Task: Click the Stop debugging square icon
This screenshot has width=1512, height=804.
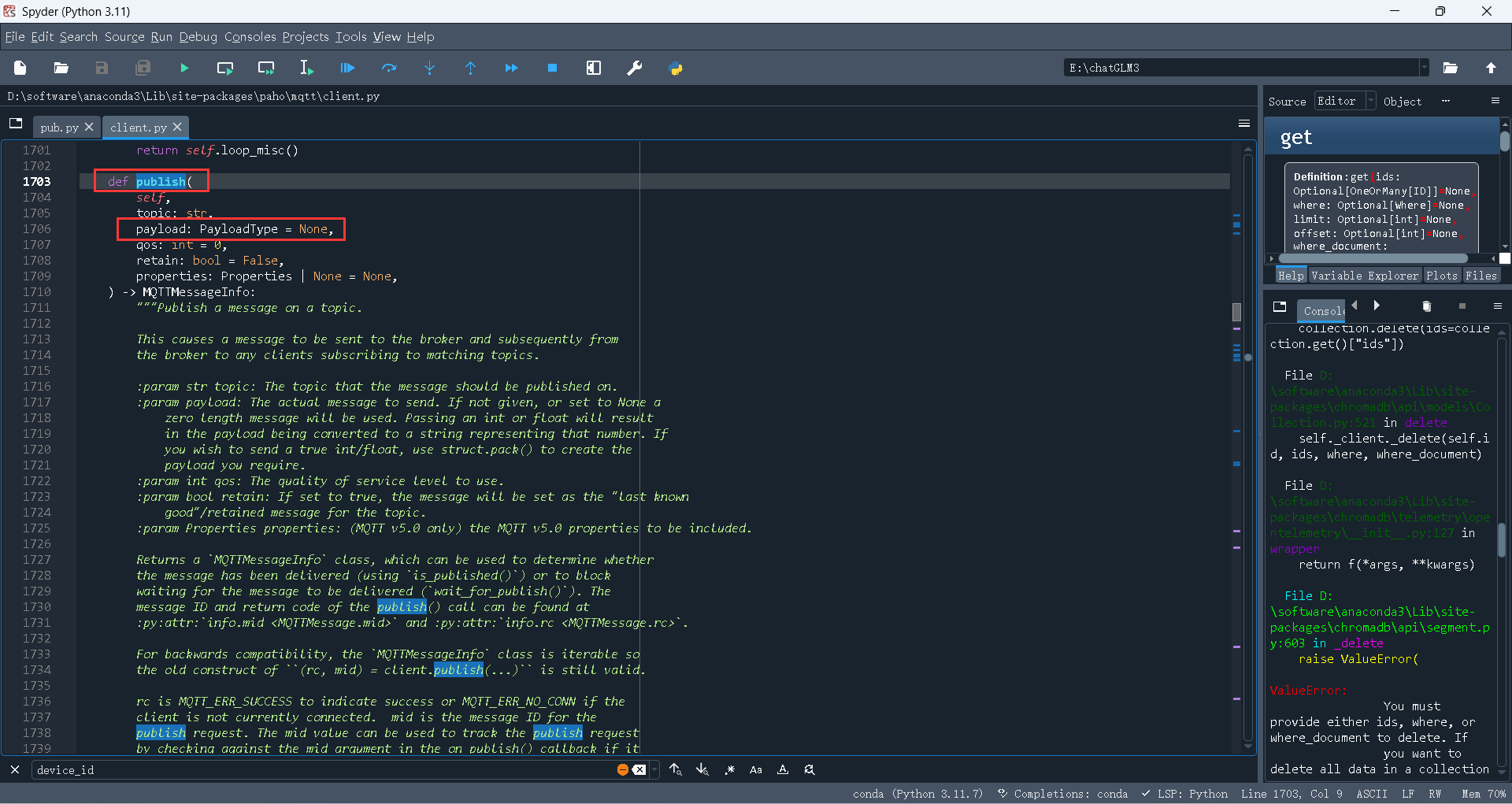Action: pos(552,69)
